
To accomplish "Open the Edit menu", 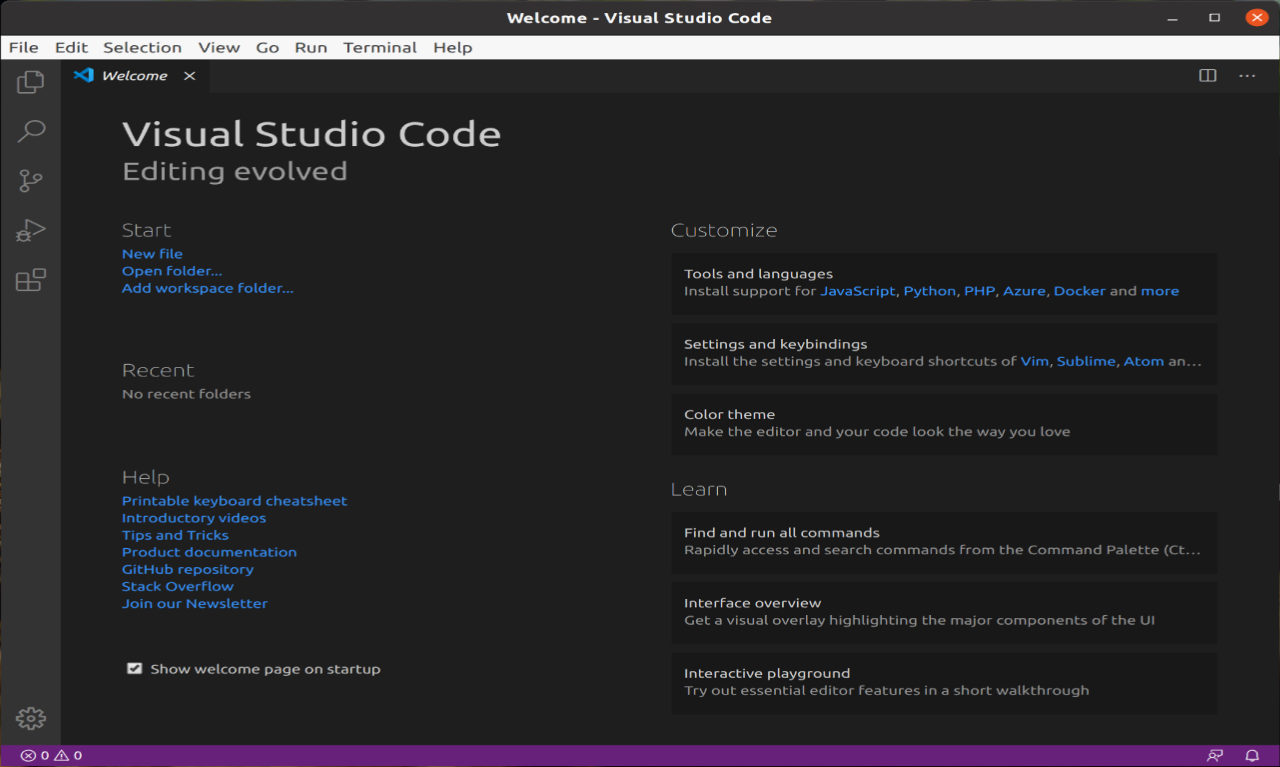I will [71, 47].
